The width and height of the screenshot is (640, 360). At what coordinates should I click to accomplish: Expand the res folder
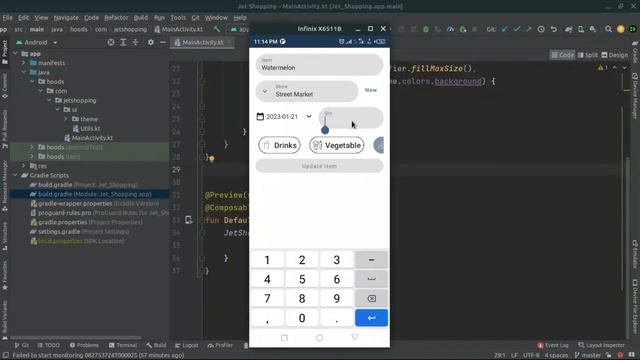pyautogui.click(x=24, y=166)
